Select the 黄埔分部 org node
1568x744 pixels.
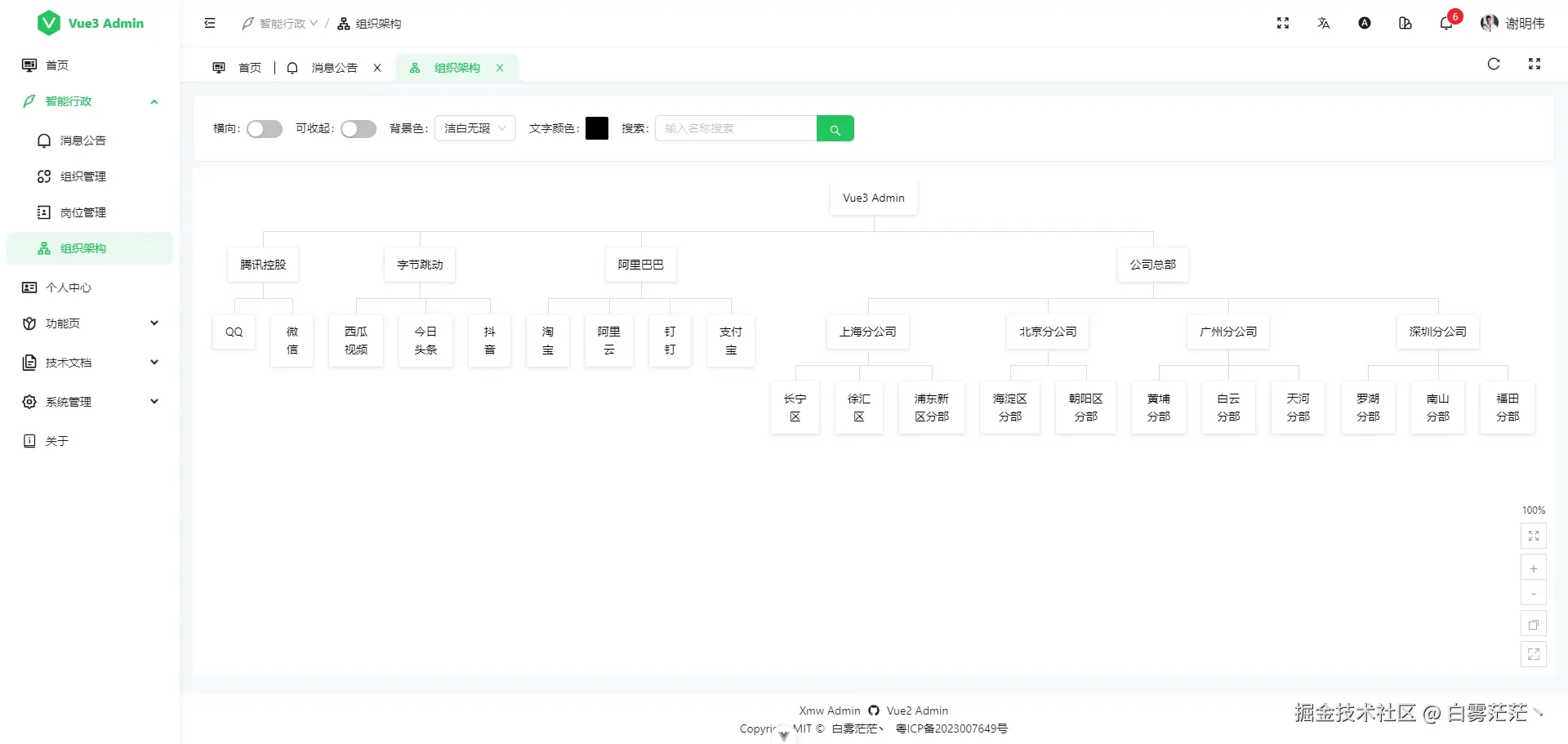pyautogui.click(x=1159, y=408)
